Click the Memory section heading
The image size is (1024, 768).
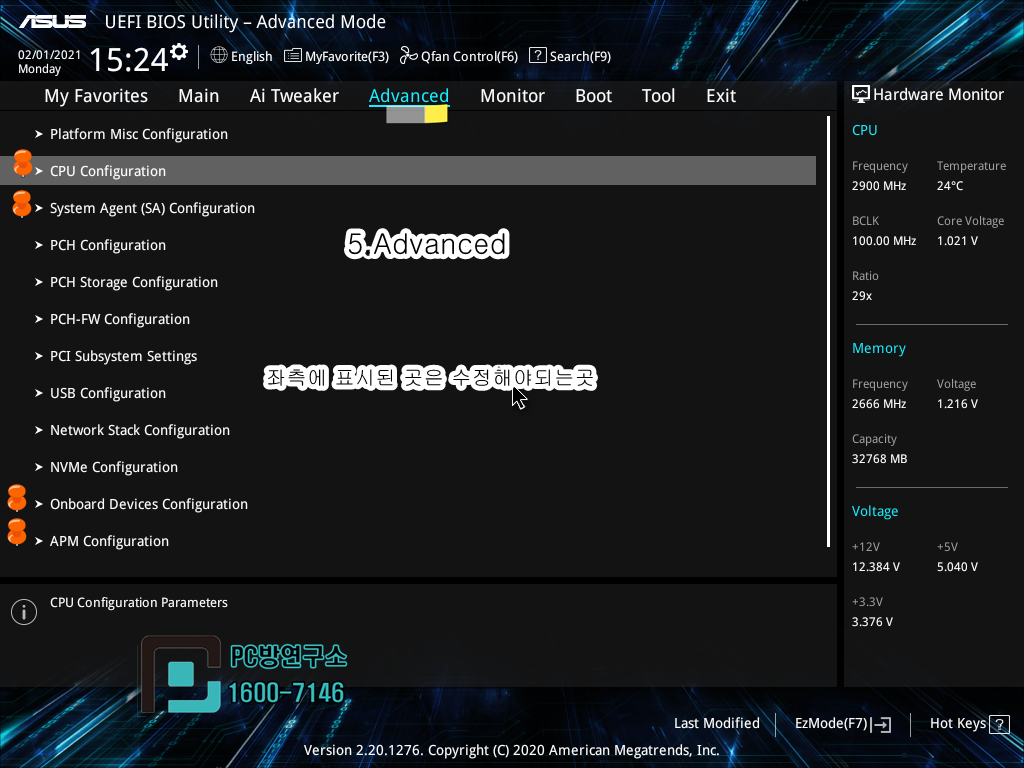click(878, 349)
